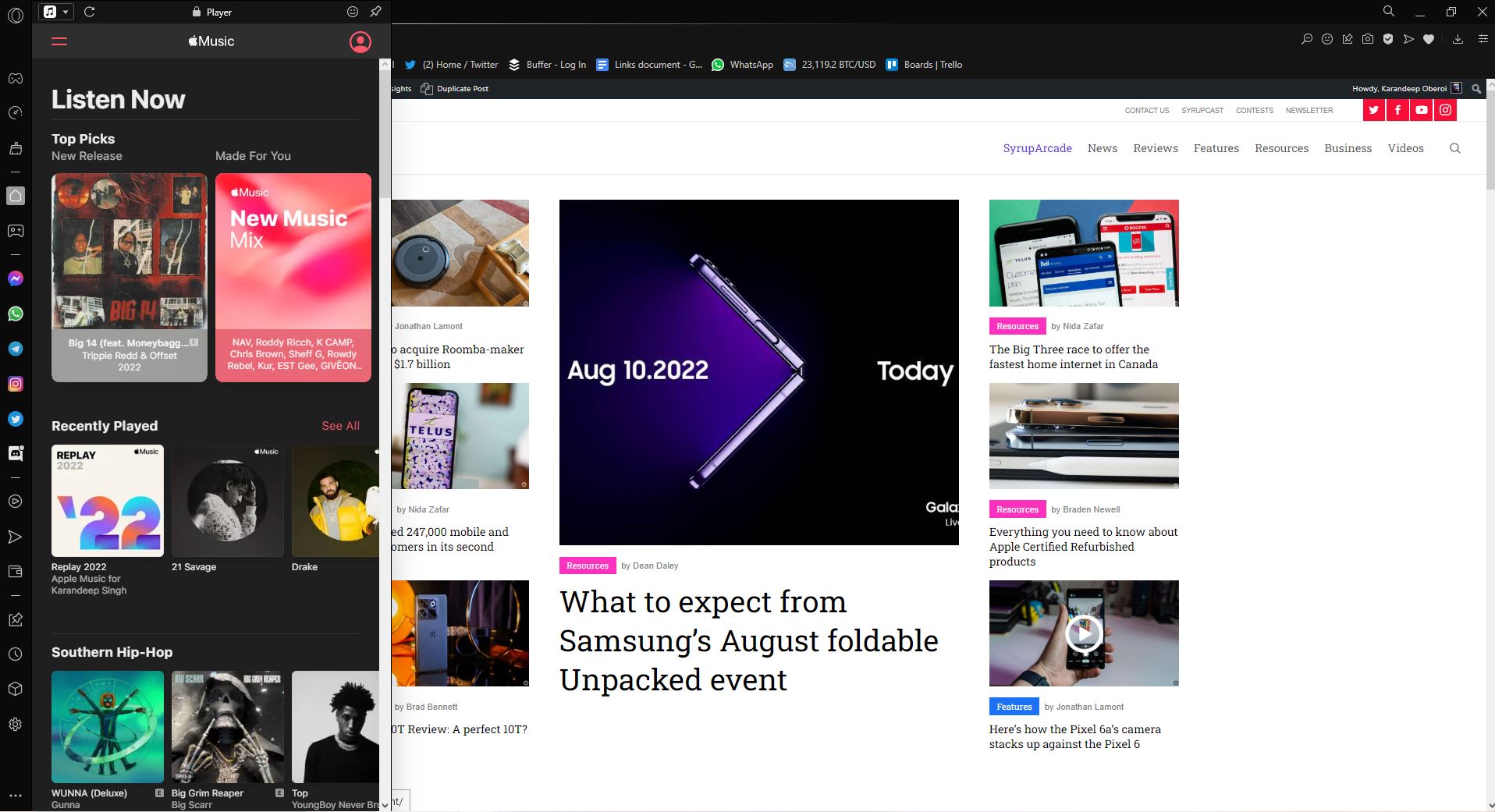
Task: Open the Easy Setup menu at top right
Action: [x=1483, y=39]
